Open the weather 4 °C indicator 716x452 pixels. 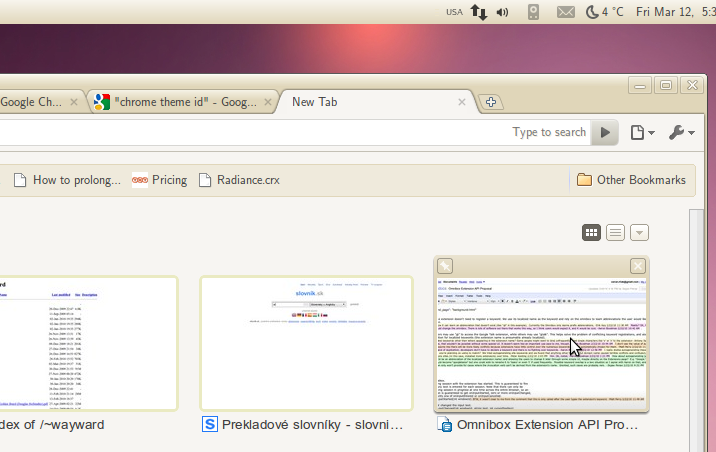[x=605, y=12]
